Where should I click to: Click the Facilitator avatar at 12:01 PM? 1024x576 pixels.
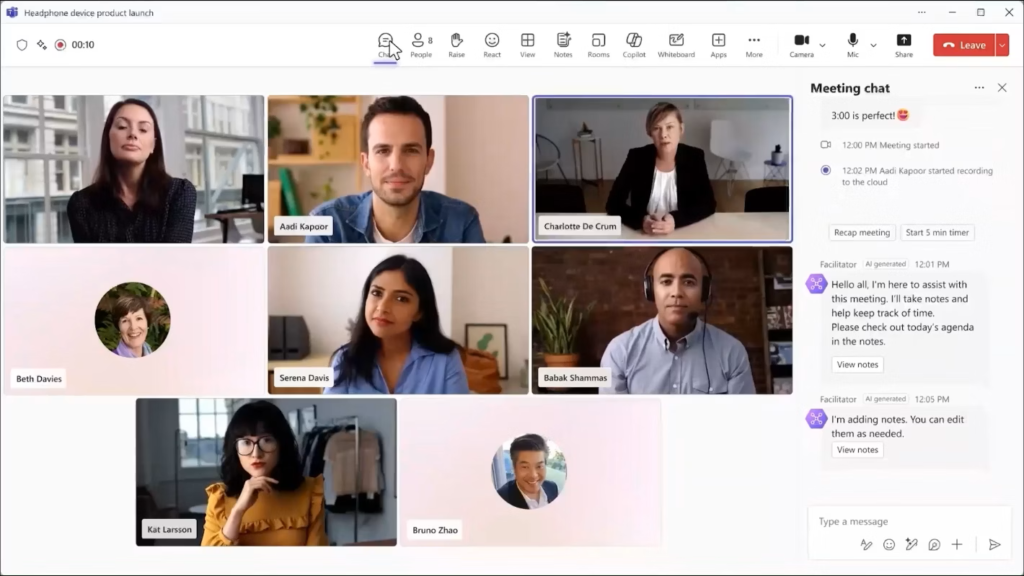tap(816, 283)
